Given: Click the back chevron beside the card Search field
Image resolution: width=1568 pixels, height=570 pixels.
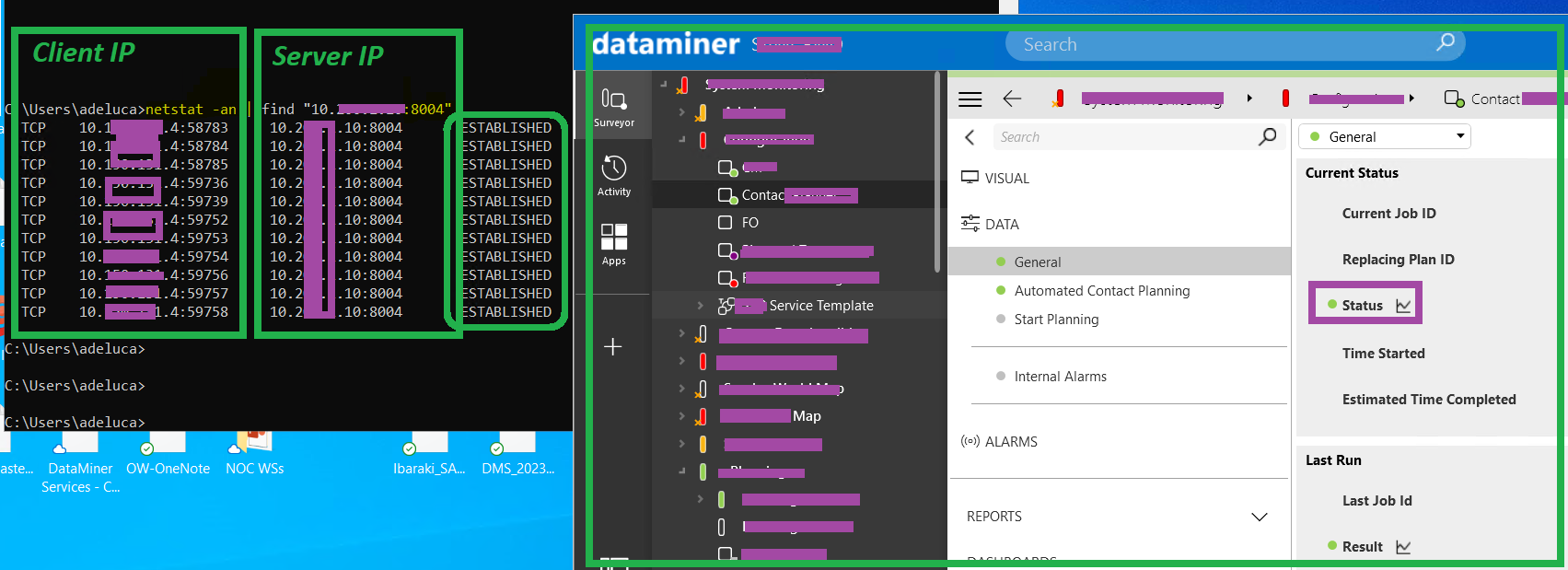Looking at the screenshot, I should coord(970,137).
